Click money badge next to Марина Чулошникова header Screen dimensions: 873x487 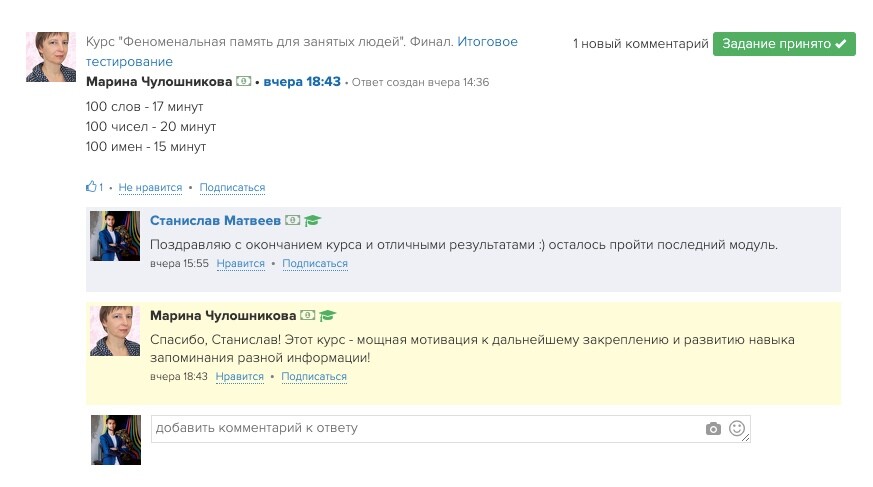tap(243, 81)
